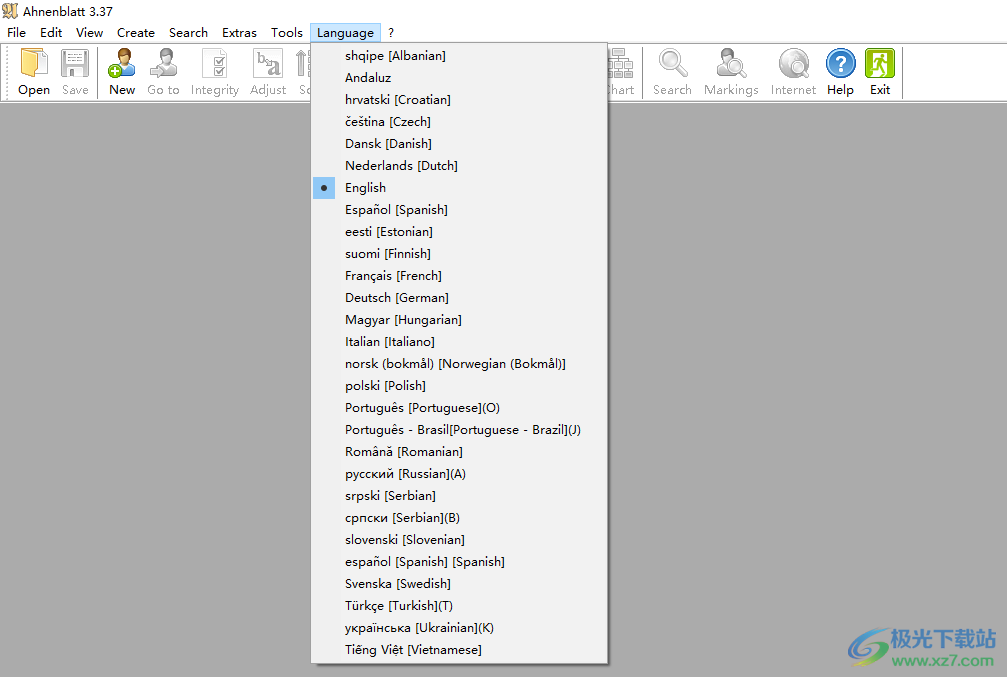1007x677 pixels.
Task: Select eesti [Estonian] language
Action: (x=459, y=232)
